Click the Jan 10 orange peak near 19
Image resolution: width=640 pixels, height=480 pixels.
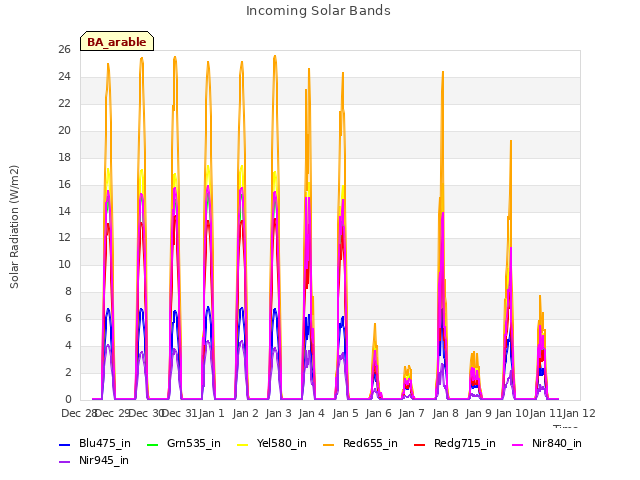pos(511,141)
